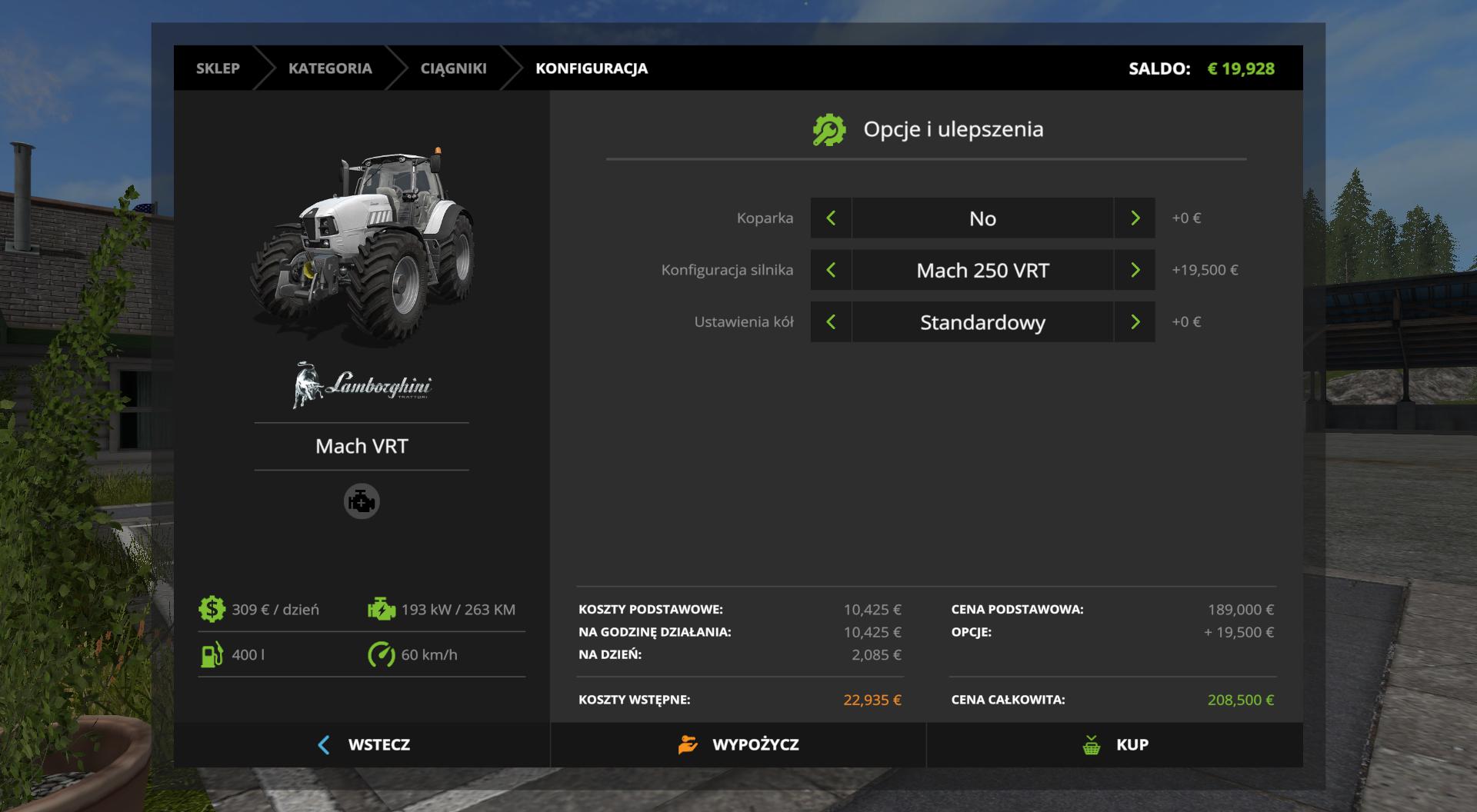
Task: Click the NA DZIEŃ 2,085 € value
Action: pos(876,654)
